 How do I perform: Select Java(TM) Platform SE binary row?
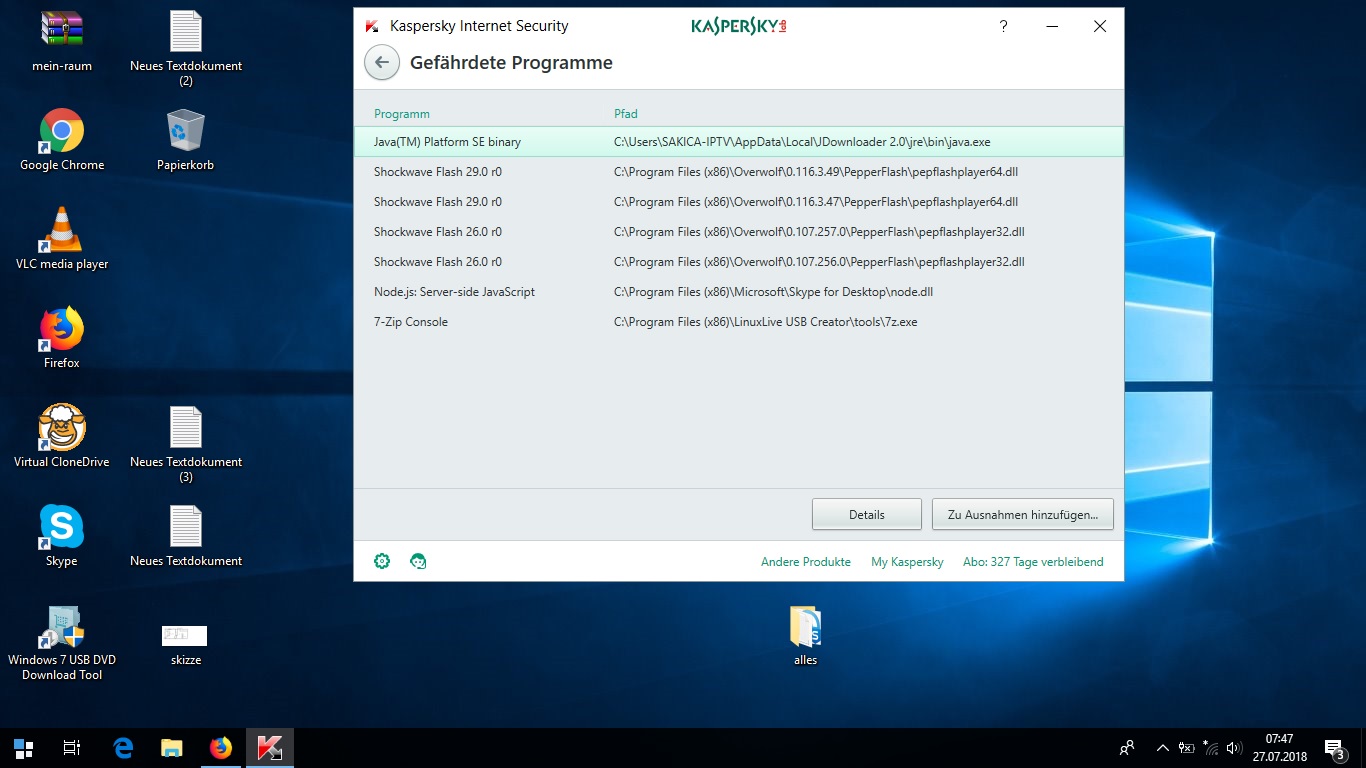[739, 142]
